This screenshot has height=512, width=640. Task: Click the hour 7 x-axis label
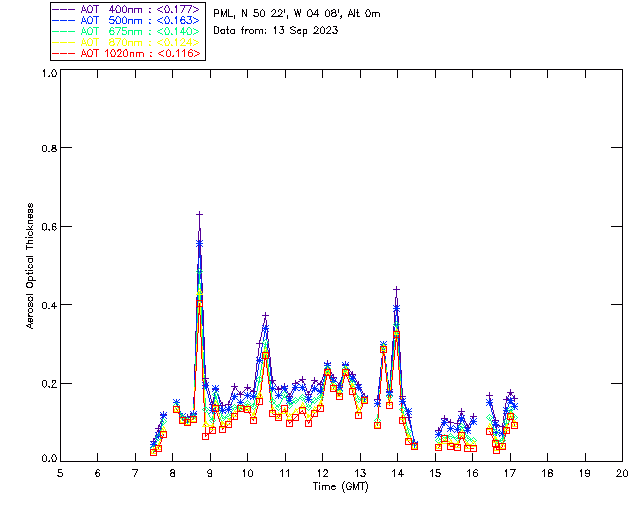[135, 473]
